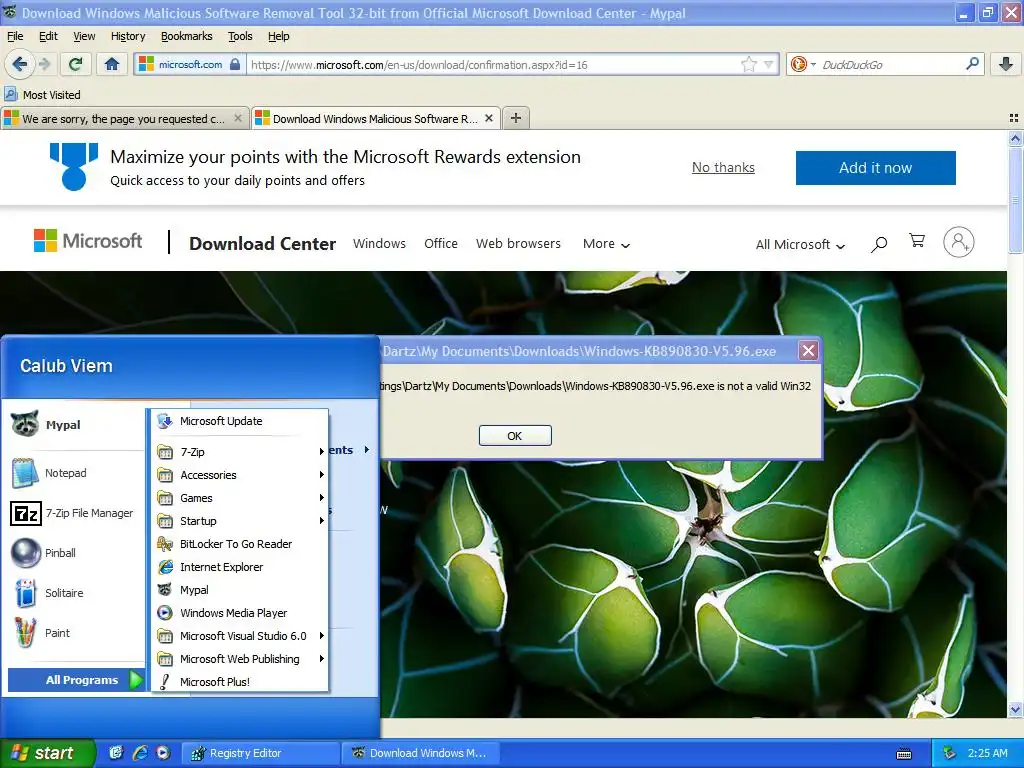Click in the URL address field

coord(493,65)
